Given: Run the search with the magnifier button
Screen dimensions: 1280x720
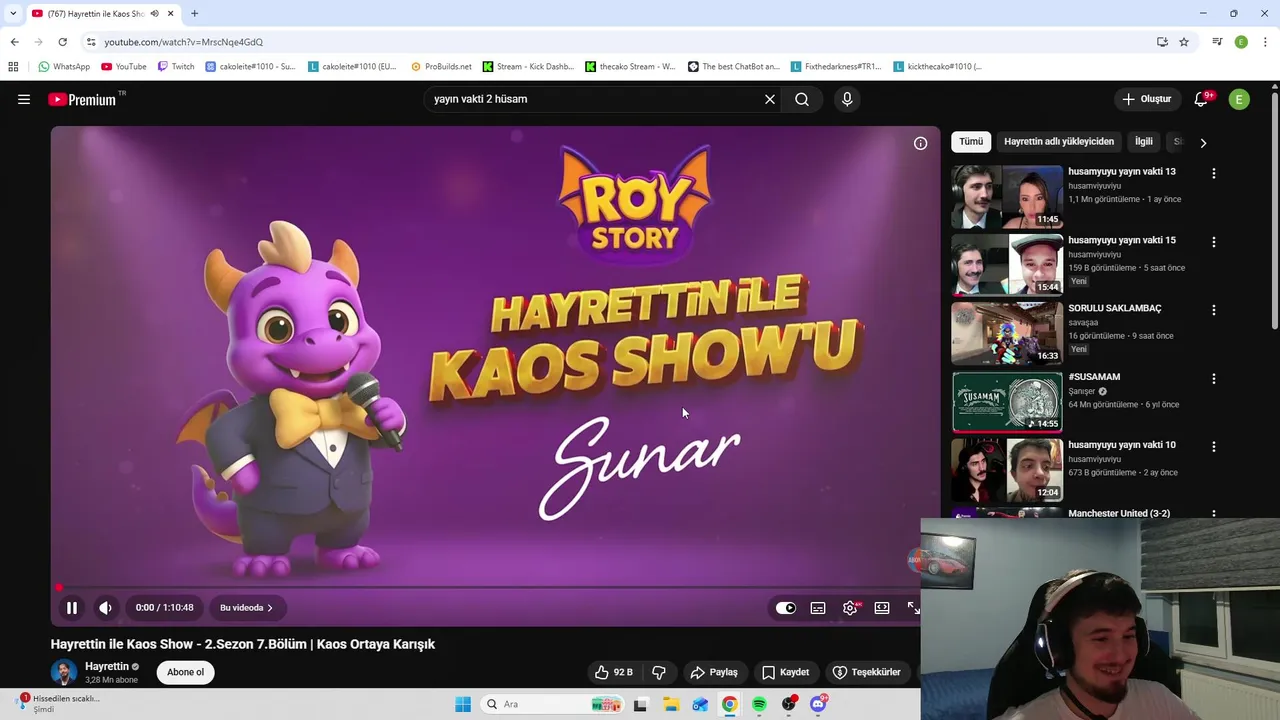Looking at the screenshot, I should pyautogui.click(x=802, y=99).
